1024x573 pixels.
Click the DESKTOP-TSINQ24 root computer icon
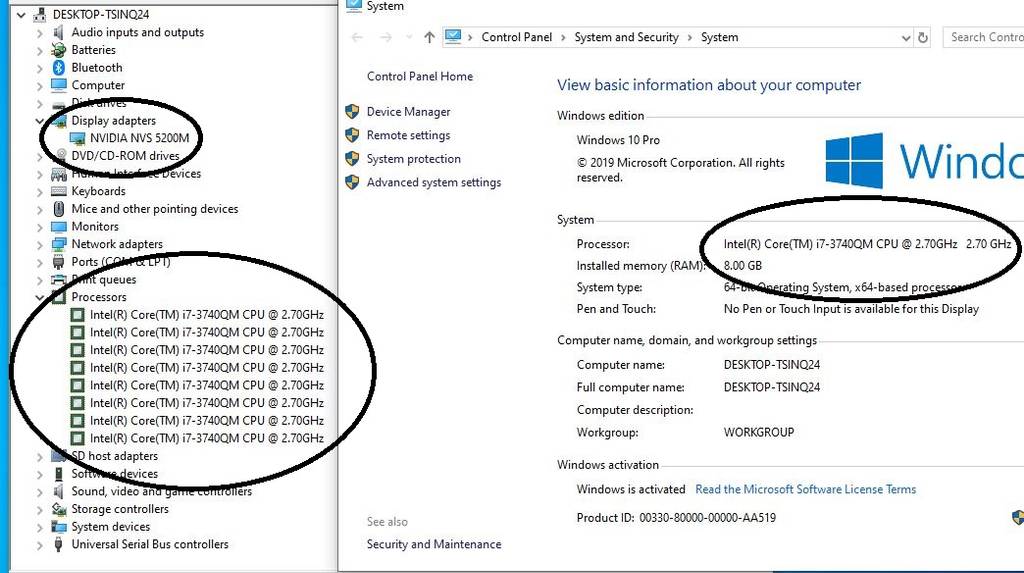39,14
